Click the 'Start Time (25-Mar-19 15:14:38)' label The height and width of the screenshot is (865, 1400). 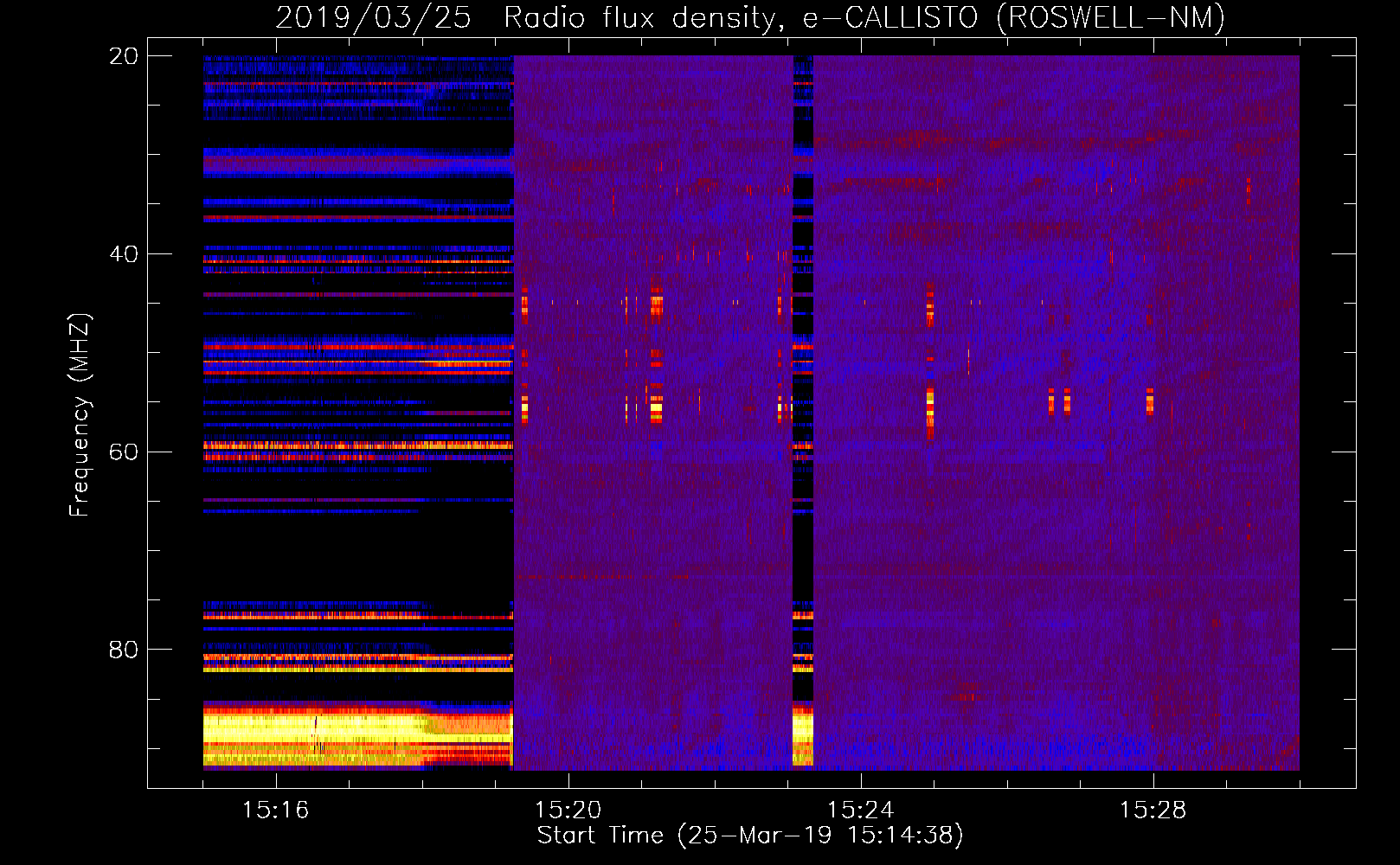tap(750, 836)
